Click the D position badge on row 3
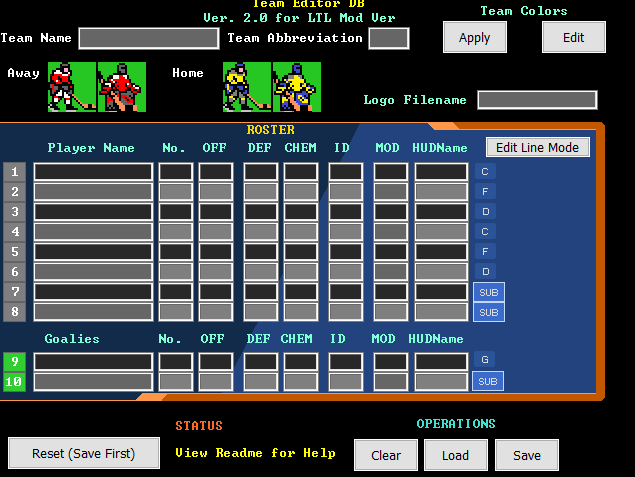The image size is (635, 477). (484, 212)
